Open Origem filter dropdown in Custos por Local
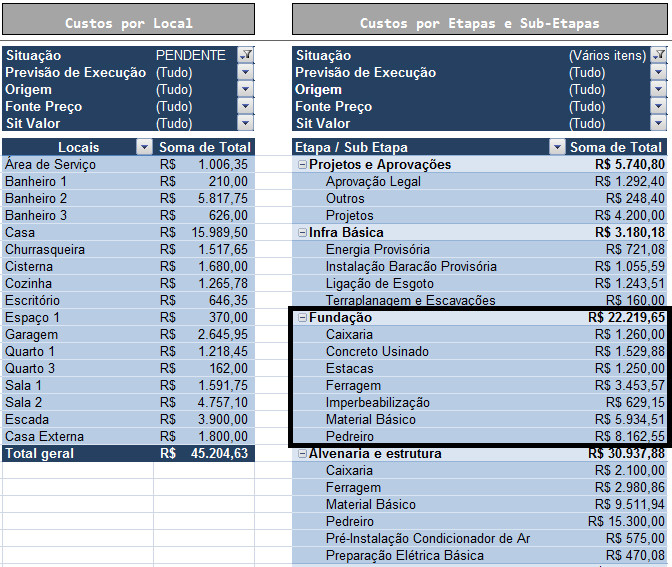 [x=246, y=89]
